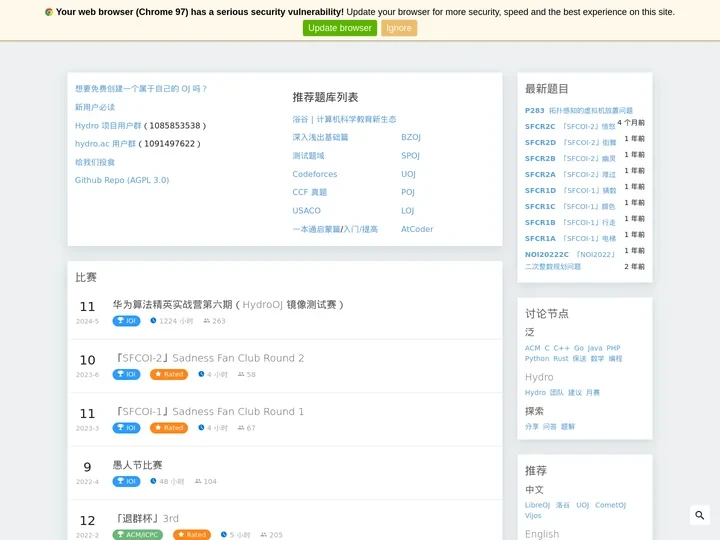Open contest SFCOI-2 Sadness Fan Club Round 2
Screen dimensions: 720x540
(210, 358)
